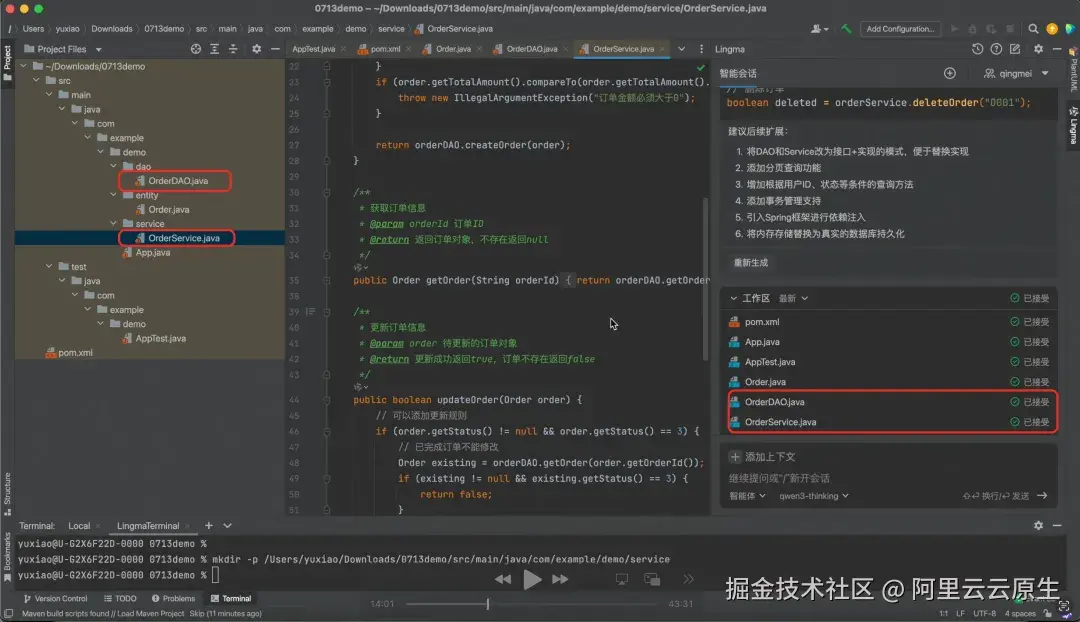1080x622 pixels.
Task: Open Bookmarks tool window sidebar button
Action: pyautogui.click(x=8, y=557)
